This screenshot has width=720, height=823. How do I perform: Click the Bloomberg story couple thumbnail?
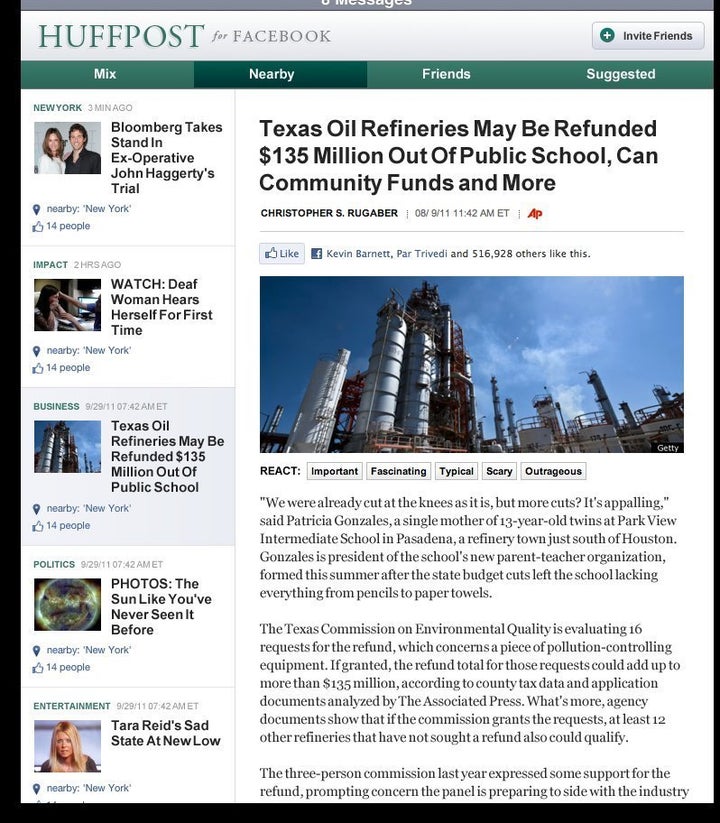[x=67, y=148]
